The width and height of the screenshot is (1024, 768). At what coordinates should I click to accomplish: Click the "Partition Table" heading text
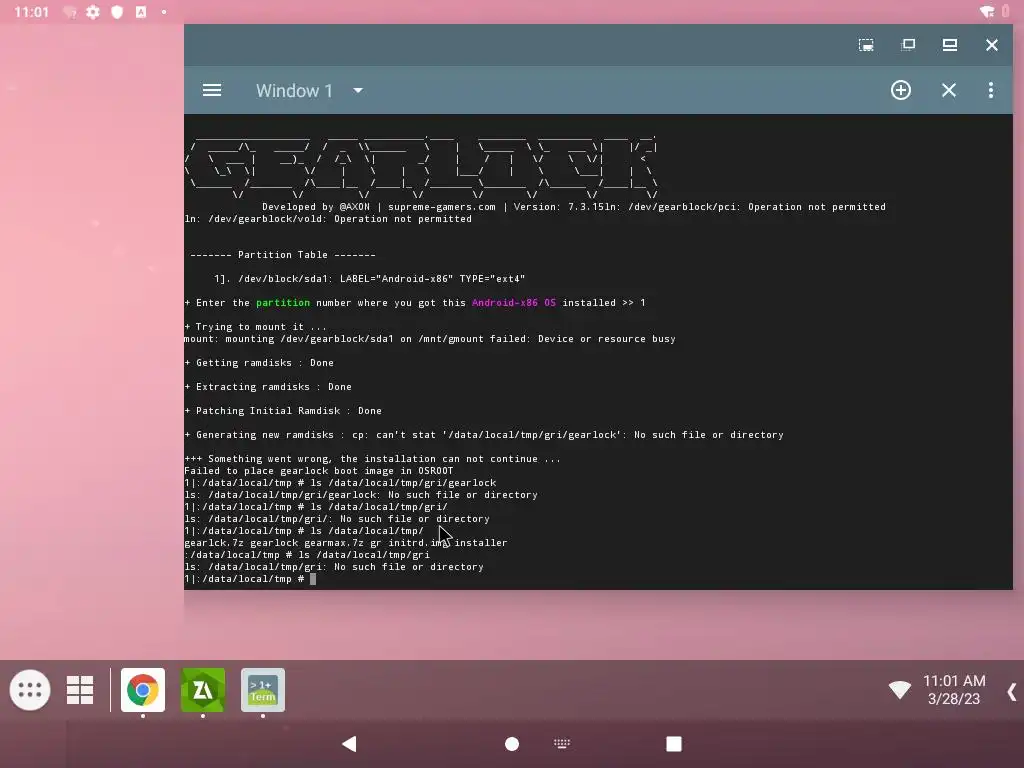point(283,255)
